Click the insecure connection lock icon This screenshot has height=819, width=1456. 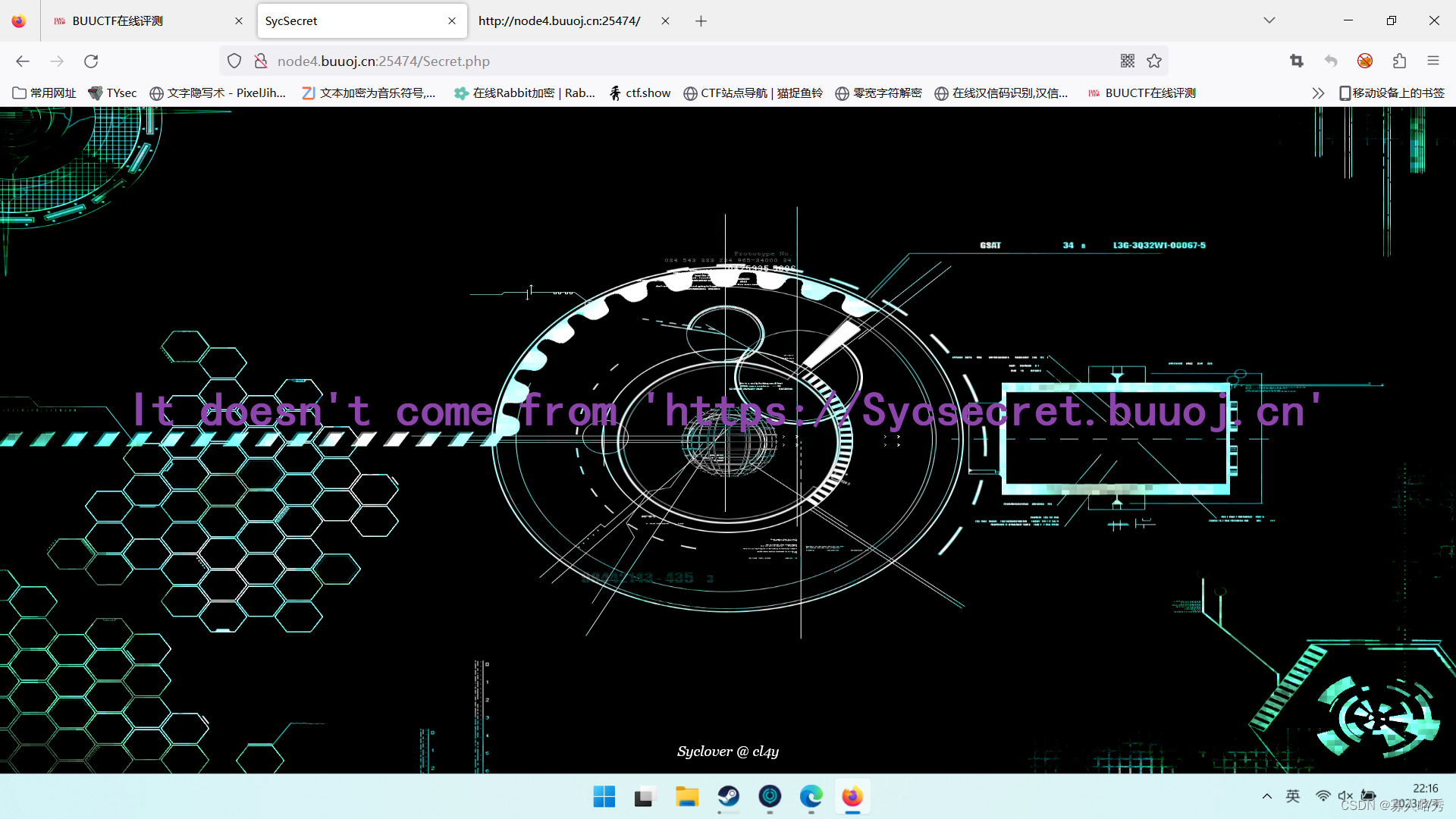pos(260,61)
